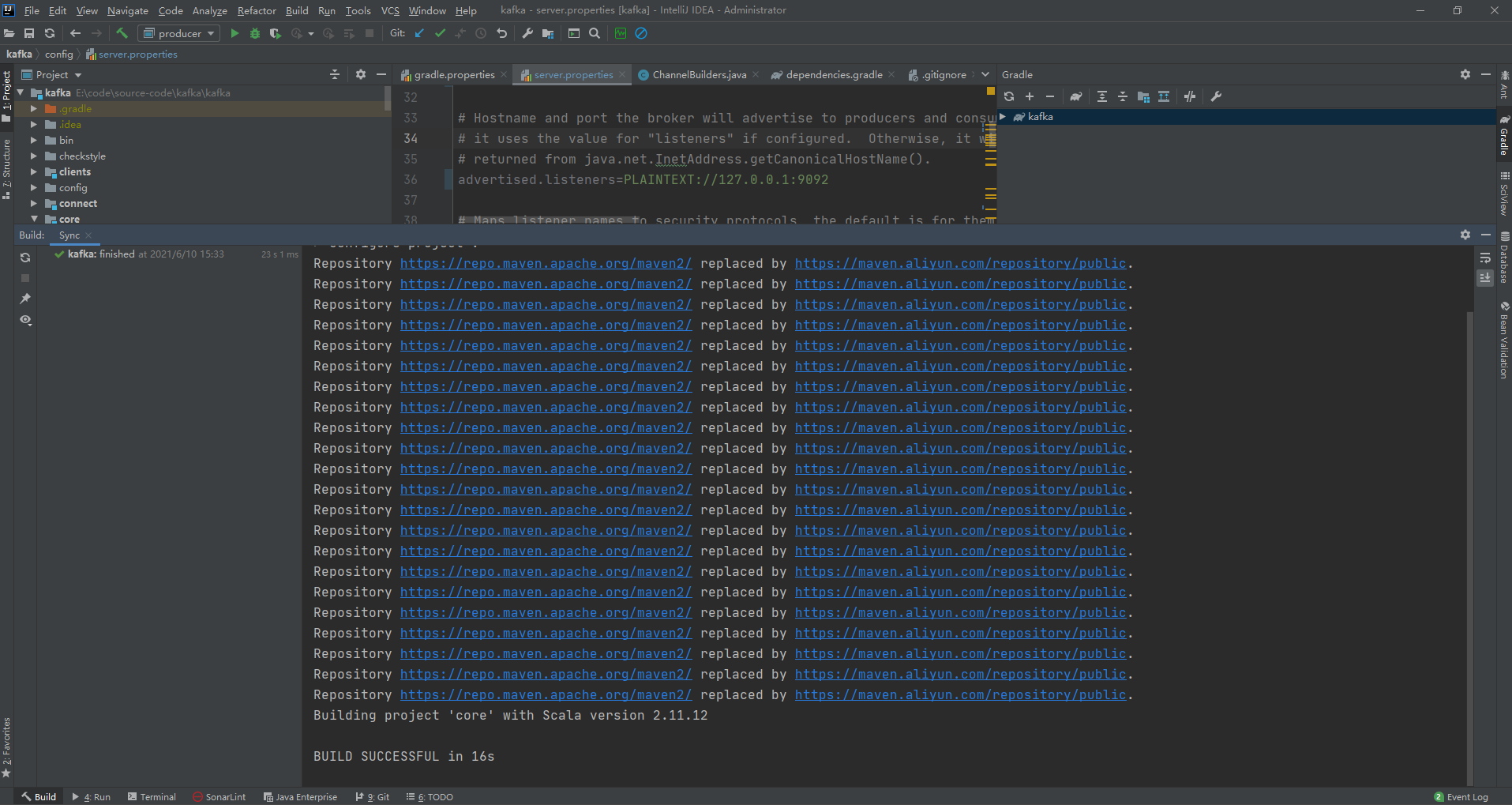Switch to dependencies.gradle tab
The width and height of the screenshot is (1512, 805).
[x=834, y=74]
